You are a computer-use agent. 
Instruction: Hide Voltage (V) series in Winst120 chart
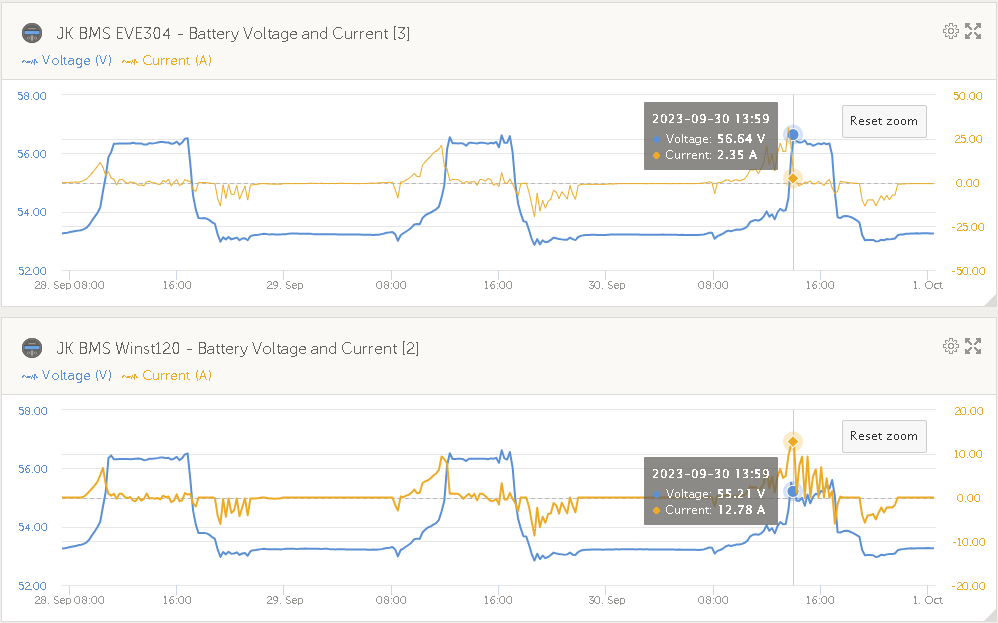tap(66, 376)
